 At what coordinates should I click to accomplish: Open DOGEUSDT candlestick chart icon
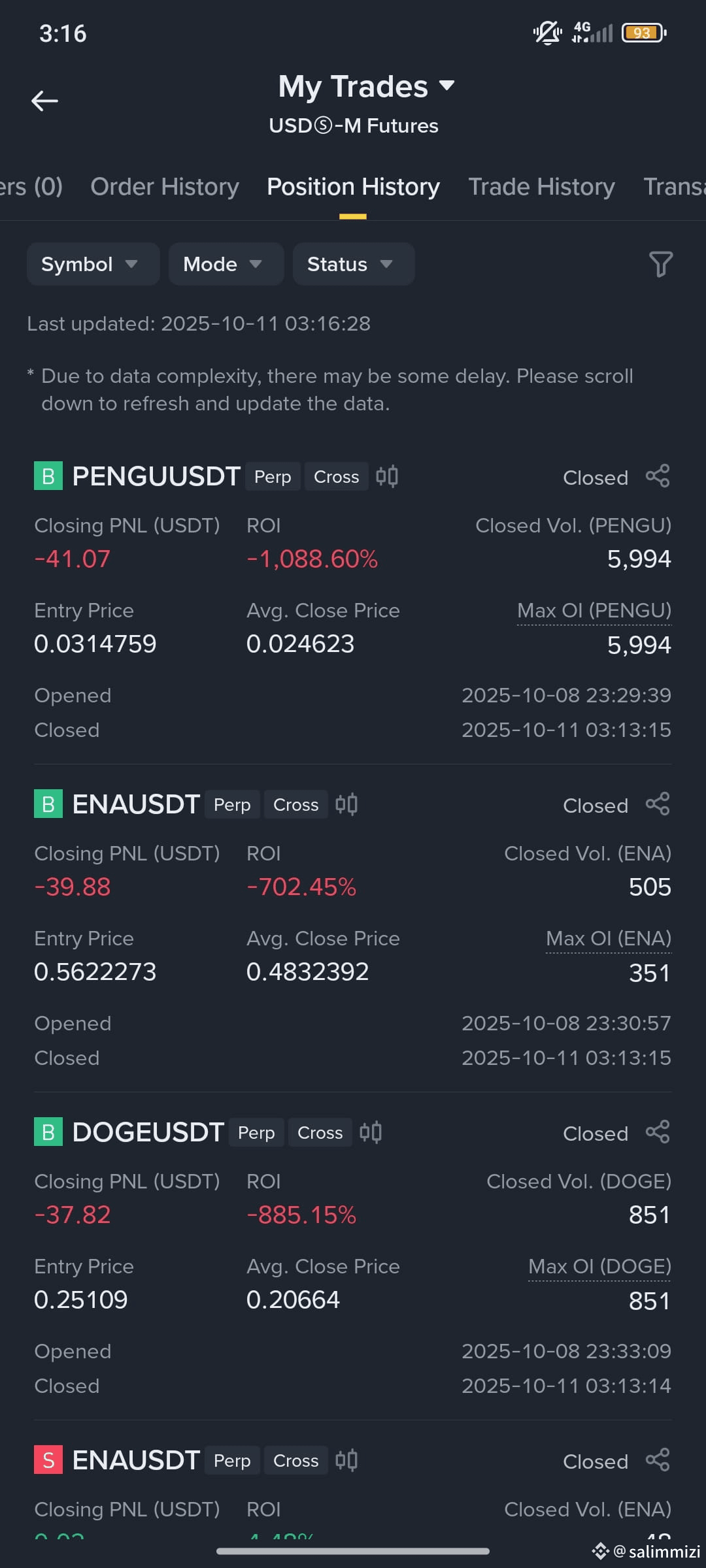[371, 1132]
